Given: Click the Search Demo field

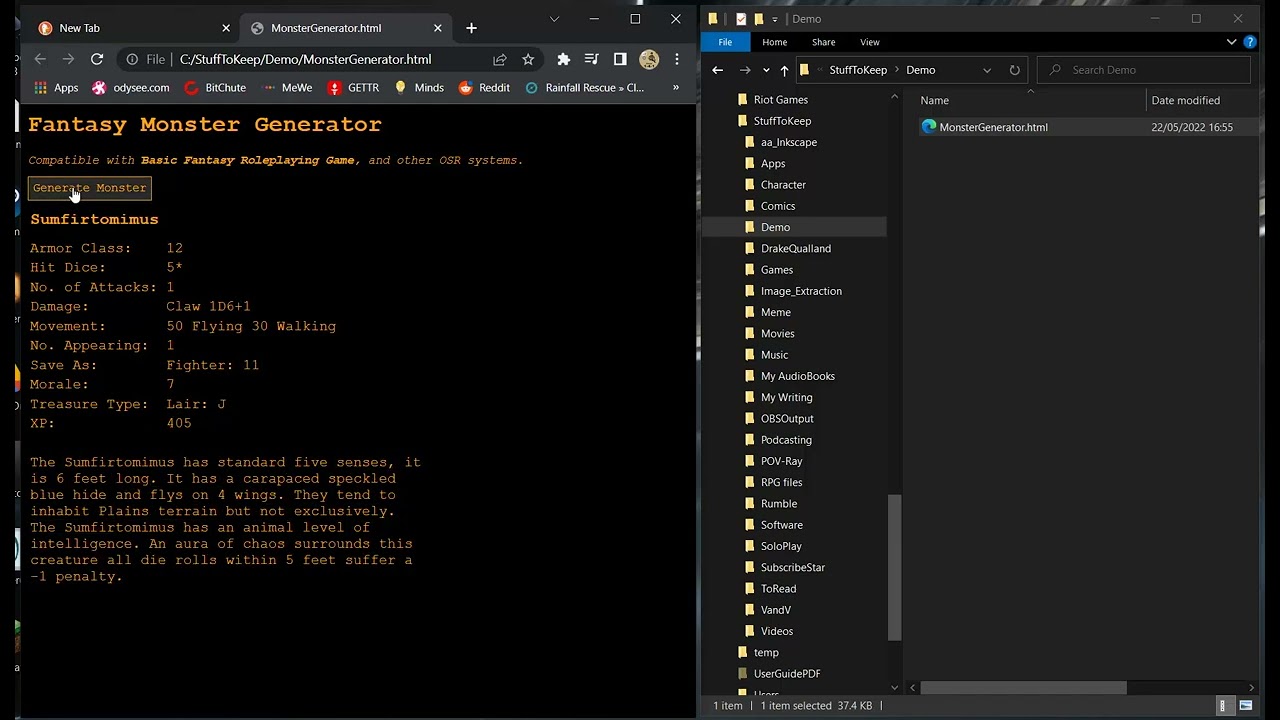Looking at the screenshot, I should point(1143,70).
